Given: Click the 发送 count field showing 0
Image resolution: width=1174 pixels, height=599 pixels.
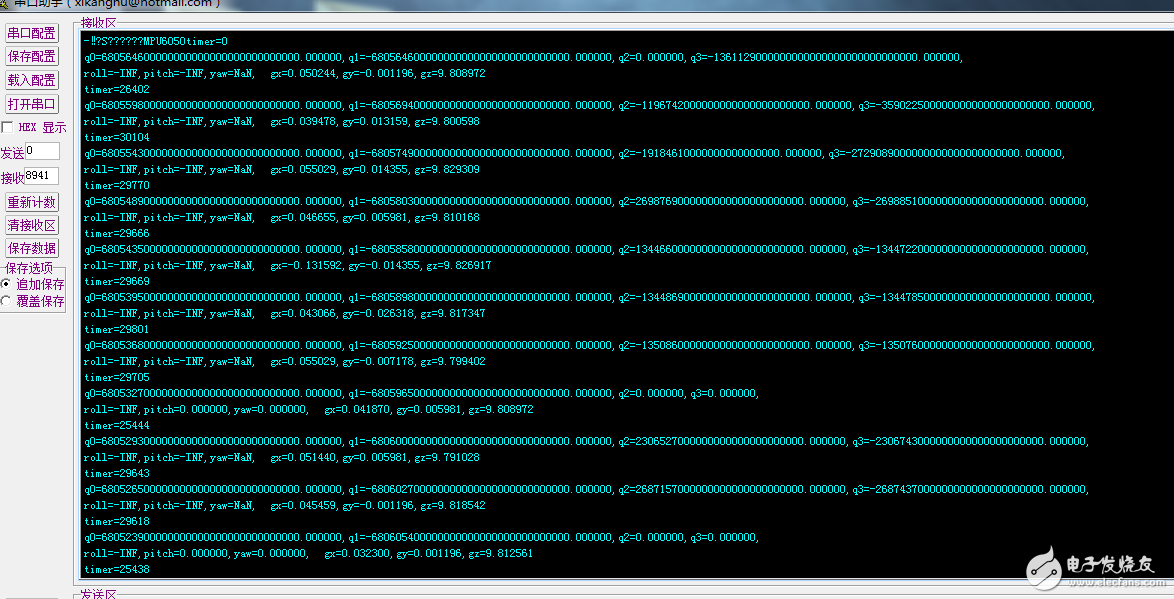Looking at the screenshot, I should click(x=42, y=151).
